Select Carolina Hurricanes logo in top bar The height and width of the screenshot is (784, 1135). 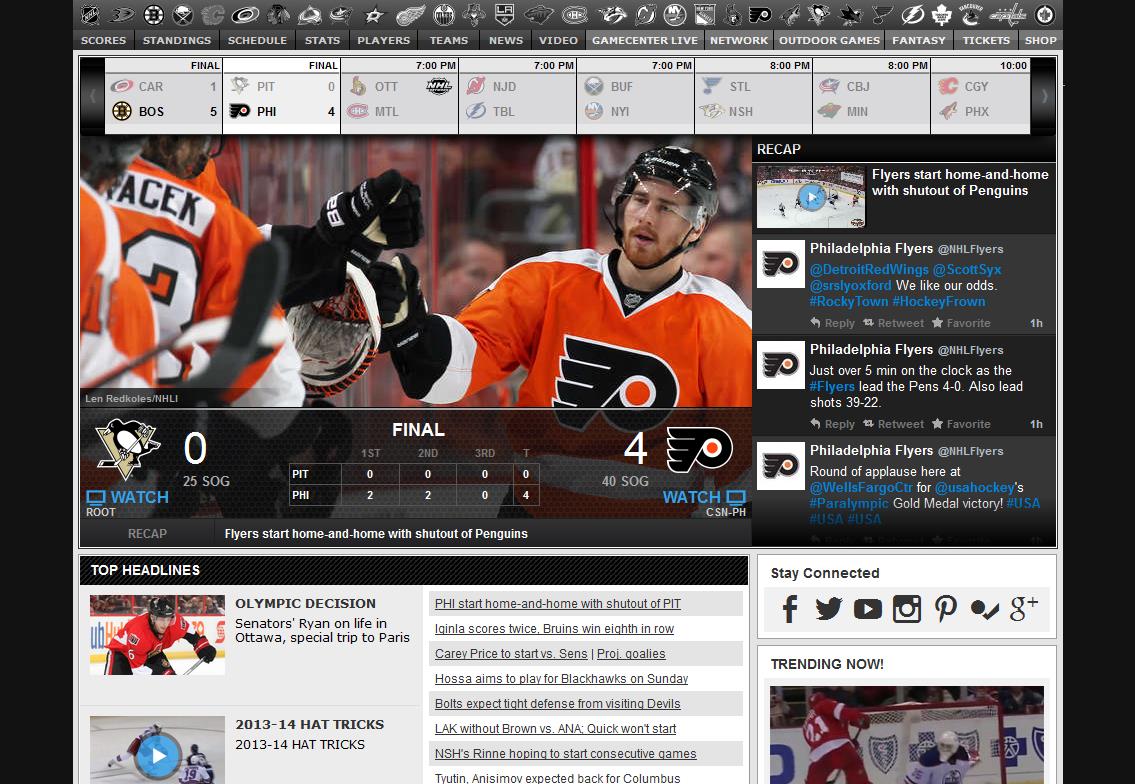coord(245,14)
